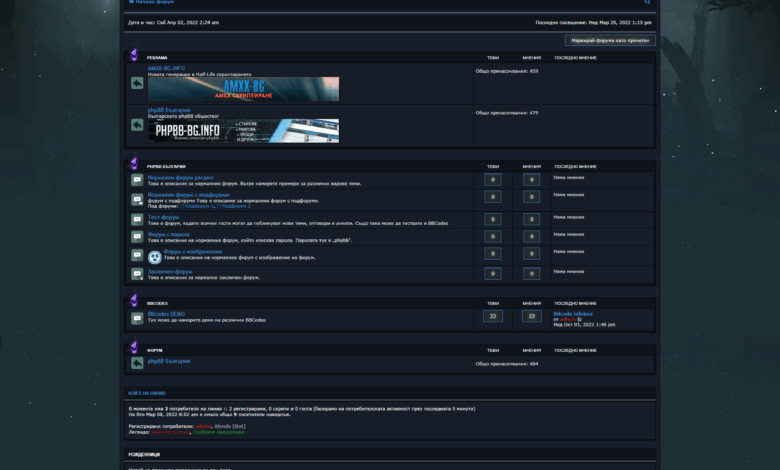Open the Нормален форум с подфоруми link
This screenshot has height=470, width=780.
[188, 195]
